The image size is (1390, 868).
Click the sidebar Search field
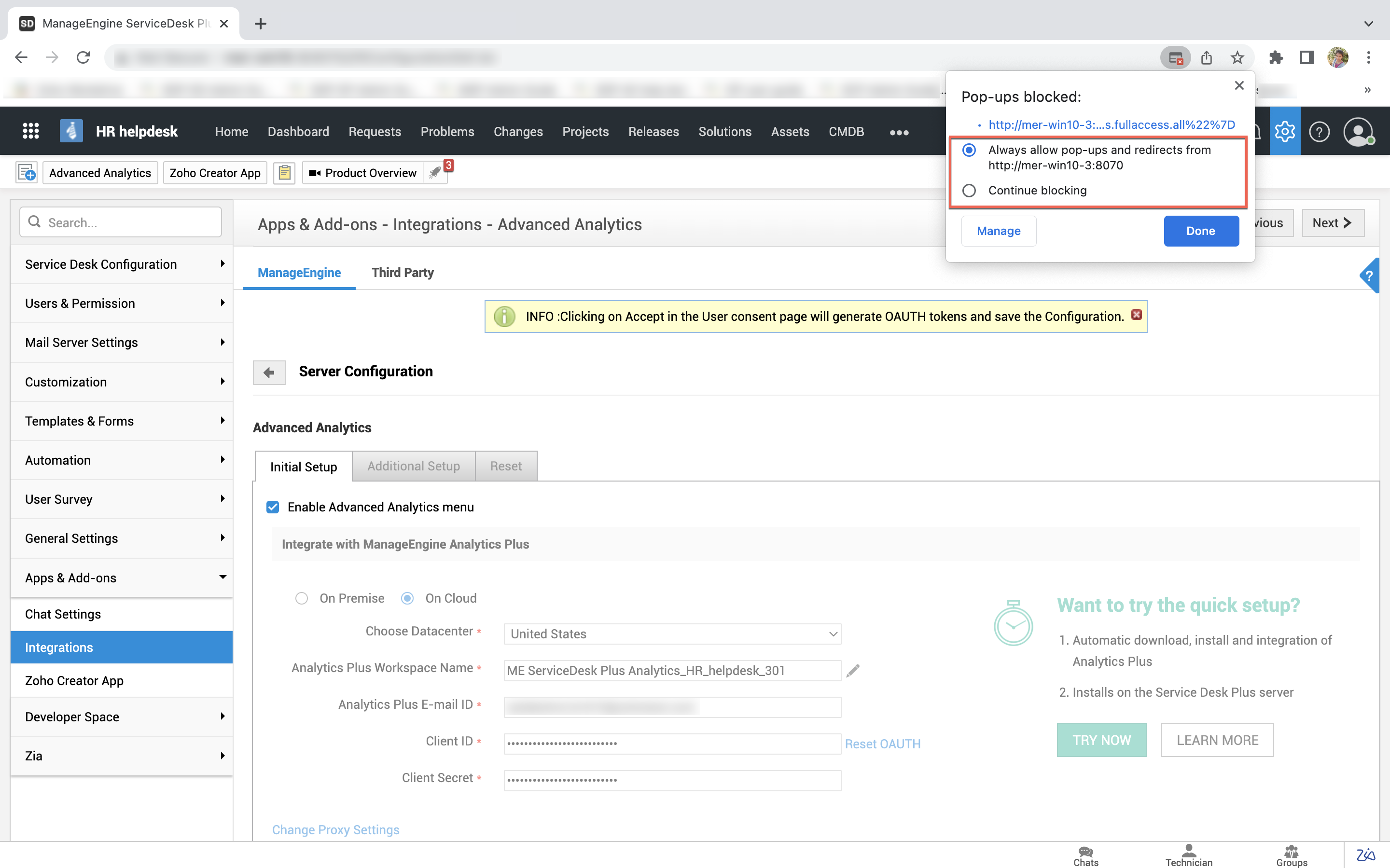[x=121, y=222]
